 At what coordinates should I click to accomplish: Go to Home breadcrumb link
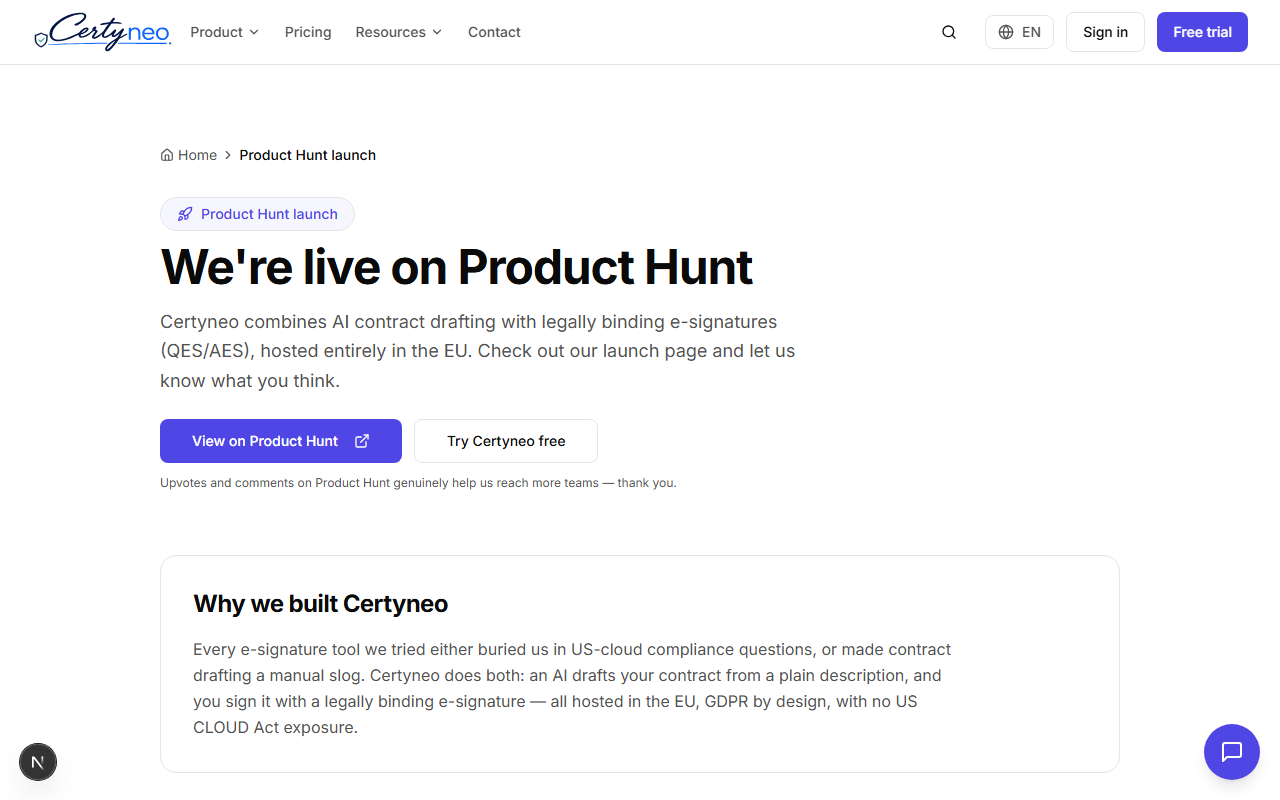[x=189, y=155]
